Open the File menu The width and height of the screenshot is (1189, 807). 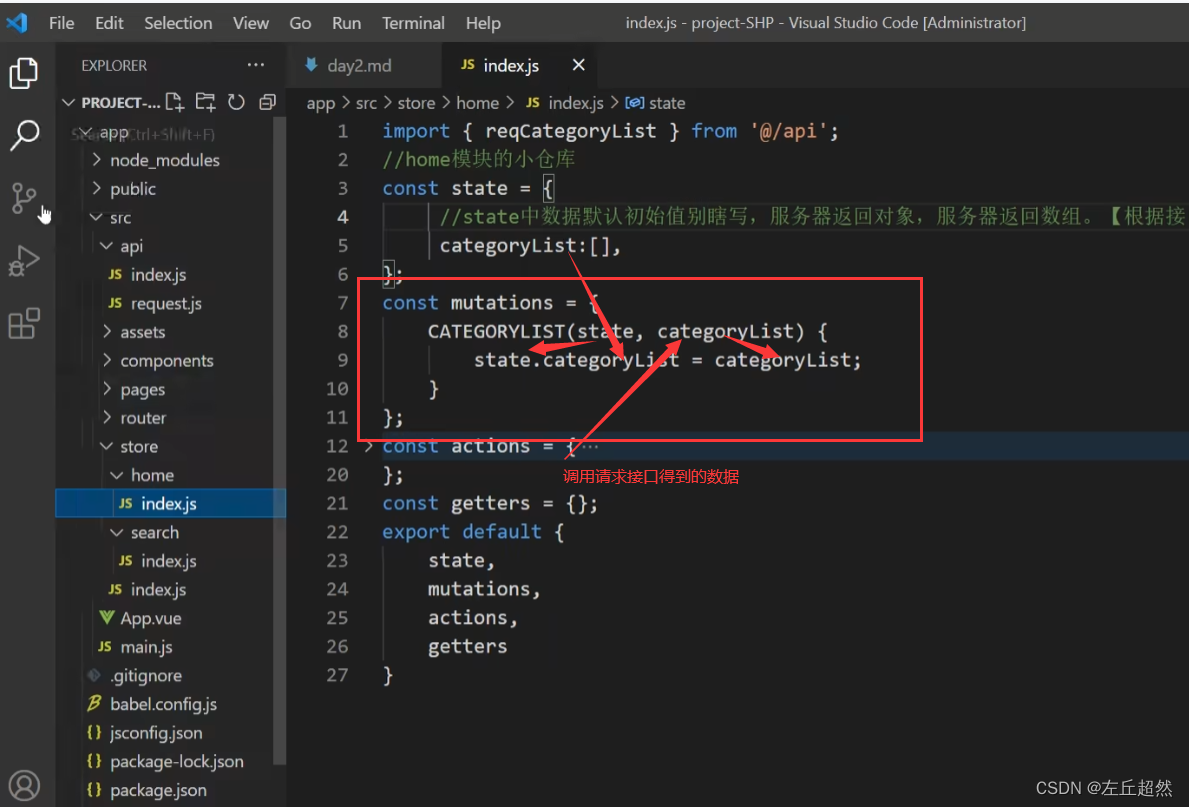pyautogui.click(x=61, y=23)
